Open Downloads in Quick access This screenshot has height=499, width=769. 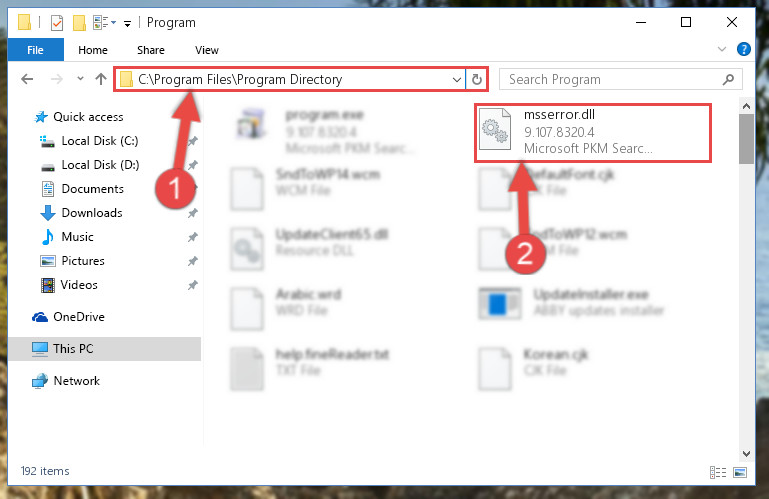pos(92,213)
